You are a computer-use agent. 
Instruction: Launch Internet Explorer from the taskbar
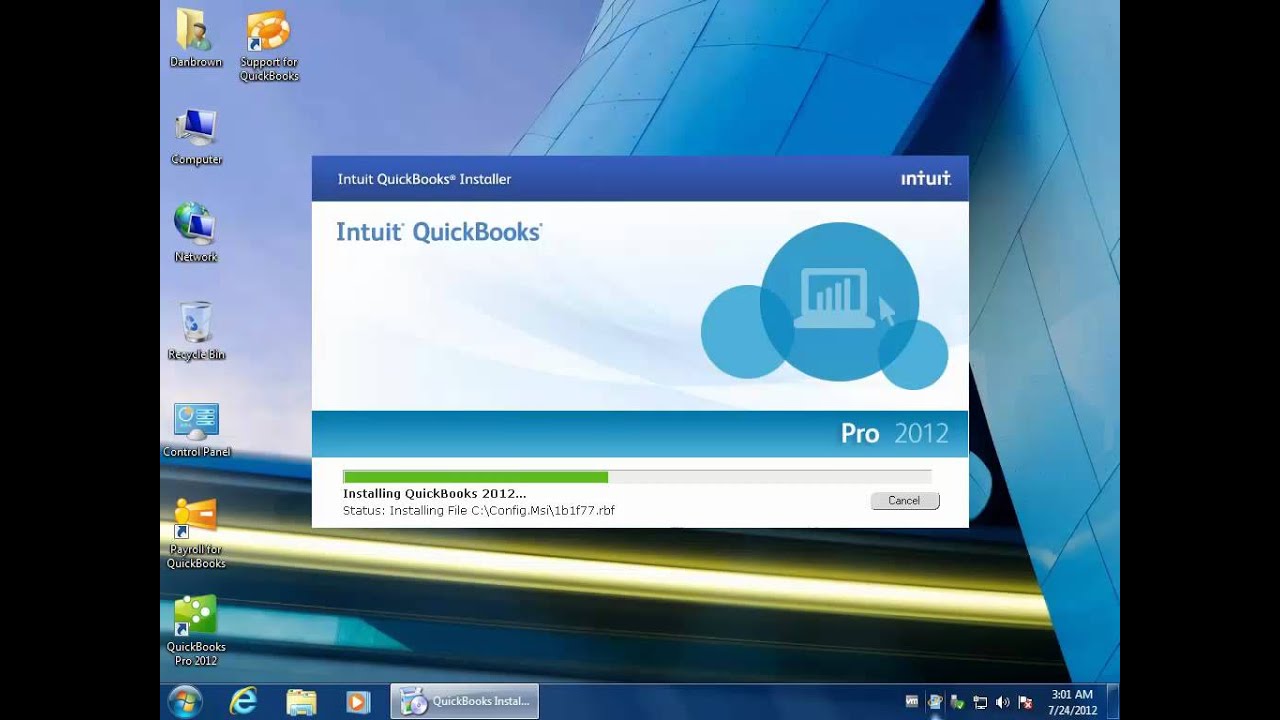point(243,702)
